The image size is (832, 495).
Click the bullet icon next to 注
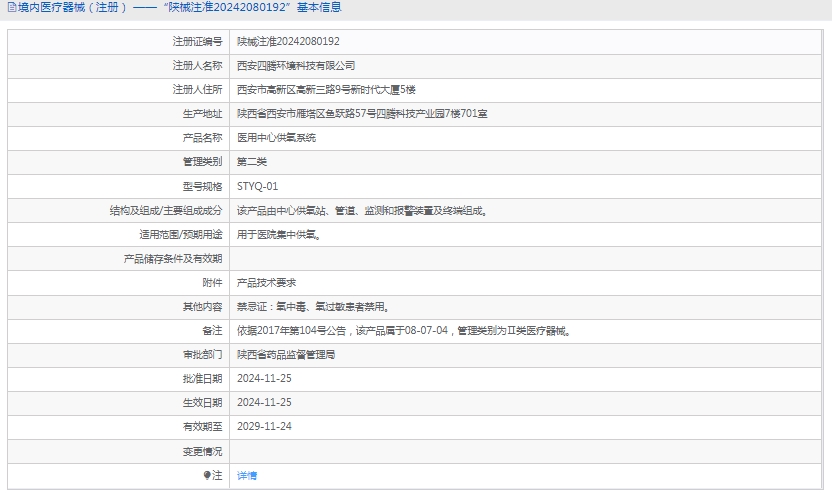[207, 476]
